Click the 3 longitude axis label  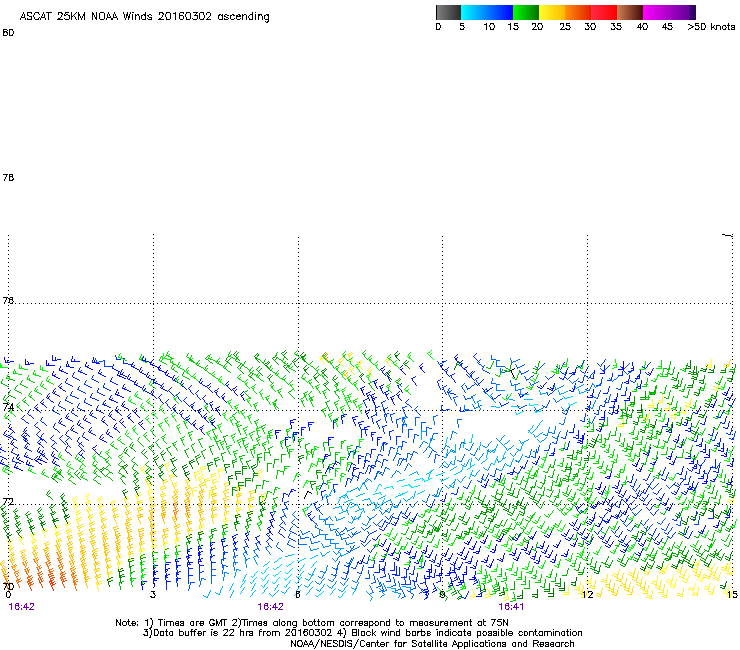[x=153, y=595]
